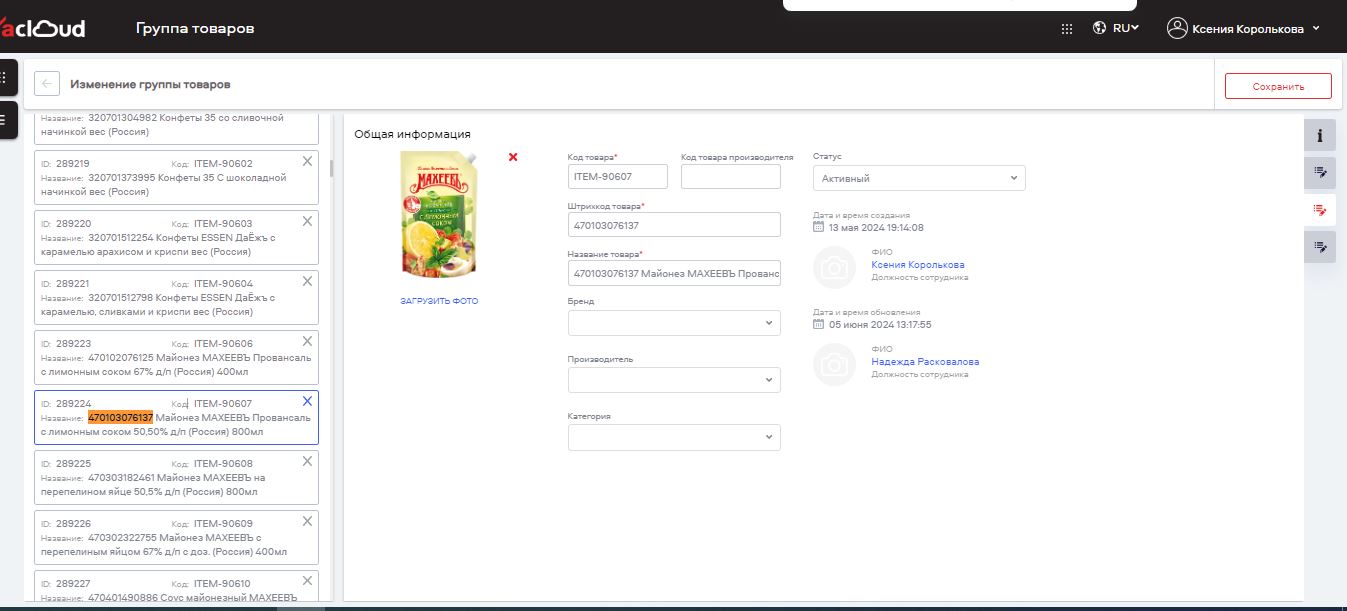The height and width of the screenshot is (611, 1347).
Task: Go back using the arrow button
Action: pos(47,84)
